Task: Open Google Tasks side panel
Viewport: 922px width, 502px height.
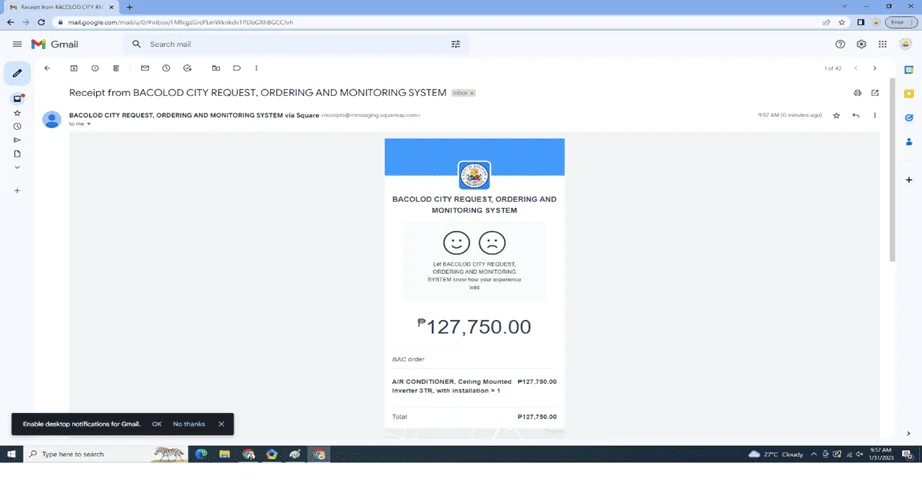Action: coord(909,118)
